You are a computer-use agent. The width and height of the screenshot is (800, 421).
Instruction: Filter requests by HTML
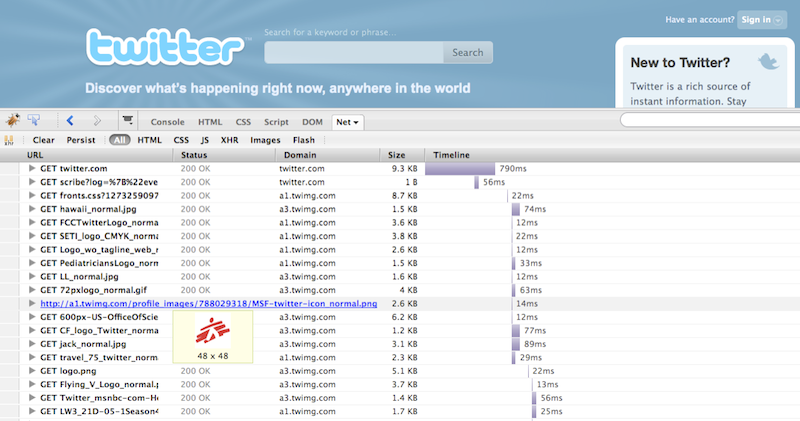pos(149,140)
